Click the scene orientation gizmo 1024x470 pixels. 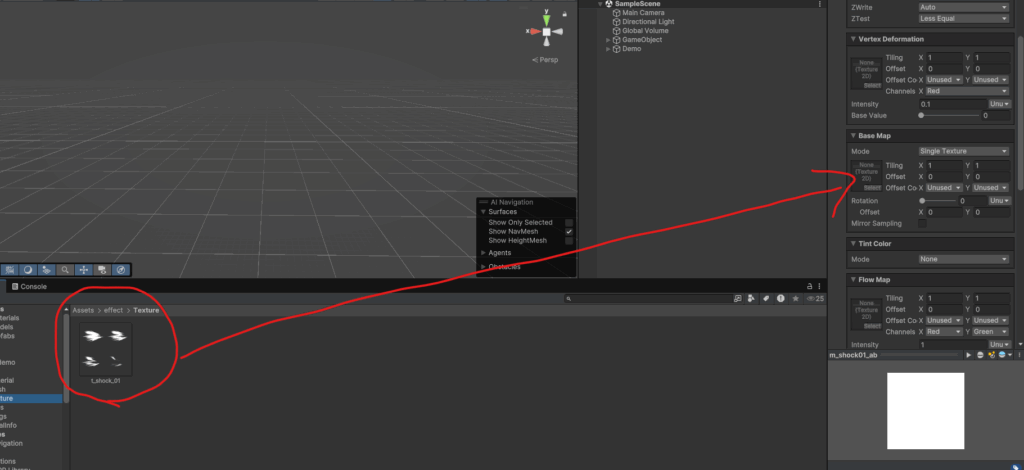(546, 32)
